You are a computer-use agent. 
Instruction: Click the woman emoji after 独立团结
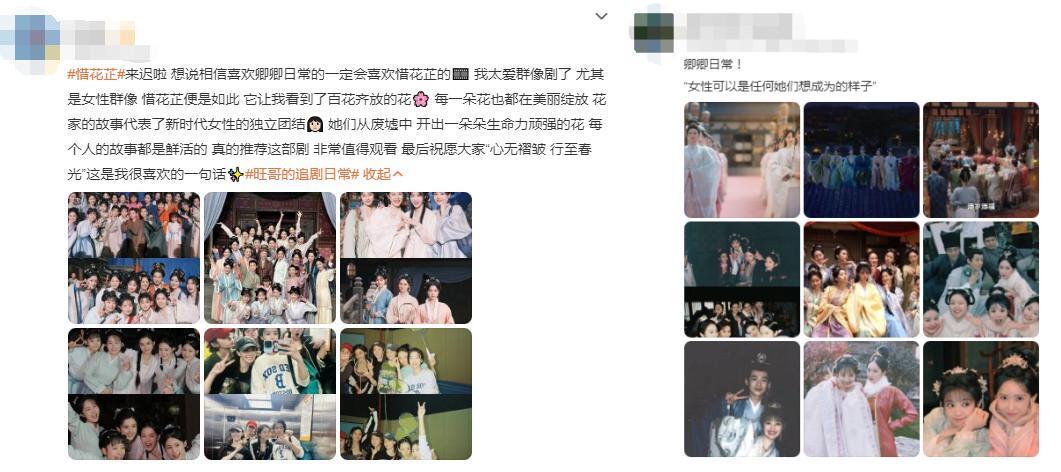(x=315, y=124)
